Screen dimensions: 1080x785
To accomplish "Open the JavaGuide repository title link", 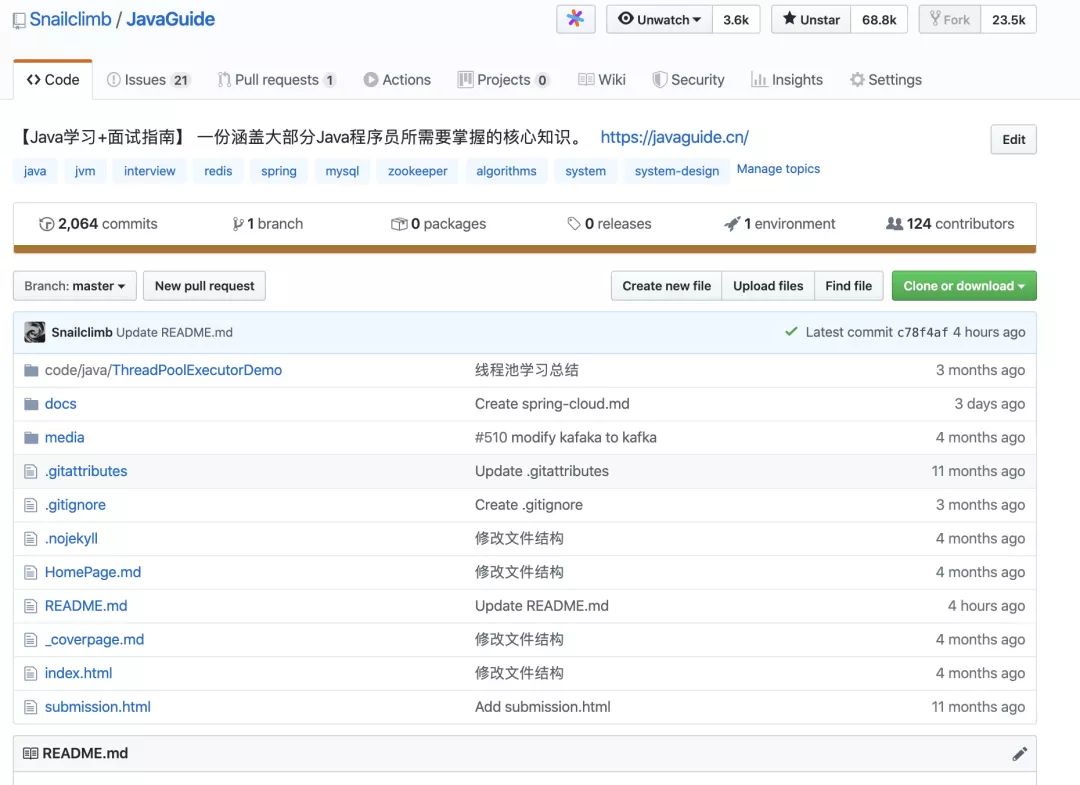I will point(170,19).
